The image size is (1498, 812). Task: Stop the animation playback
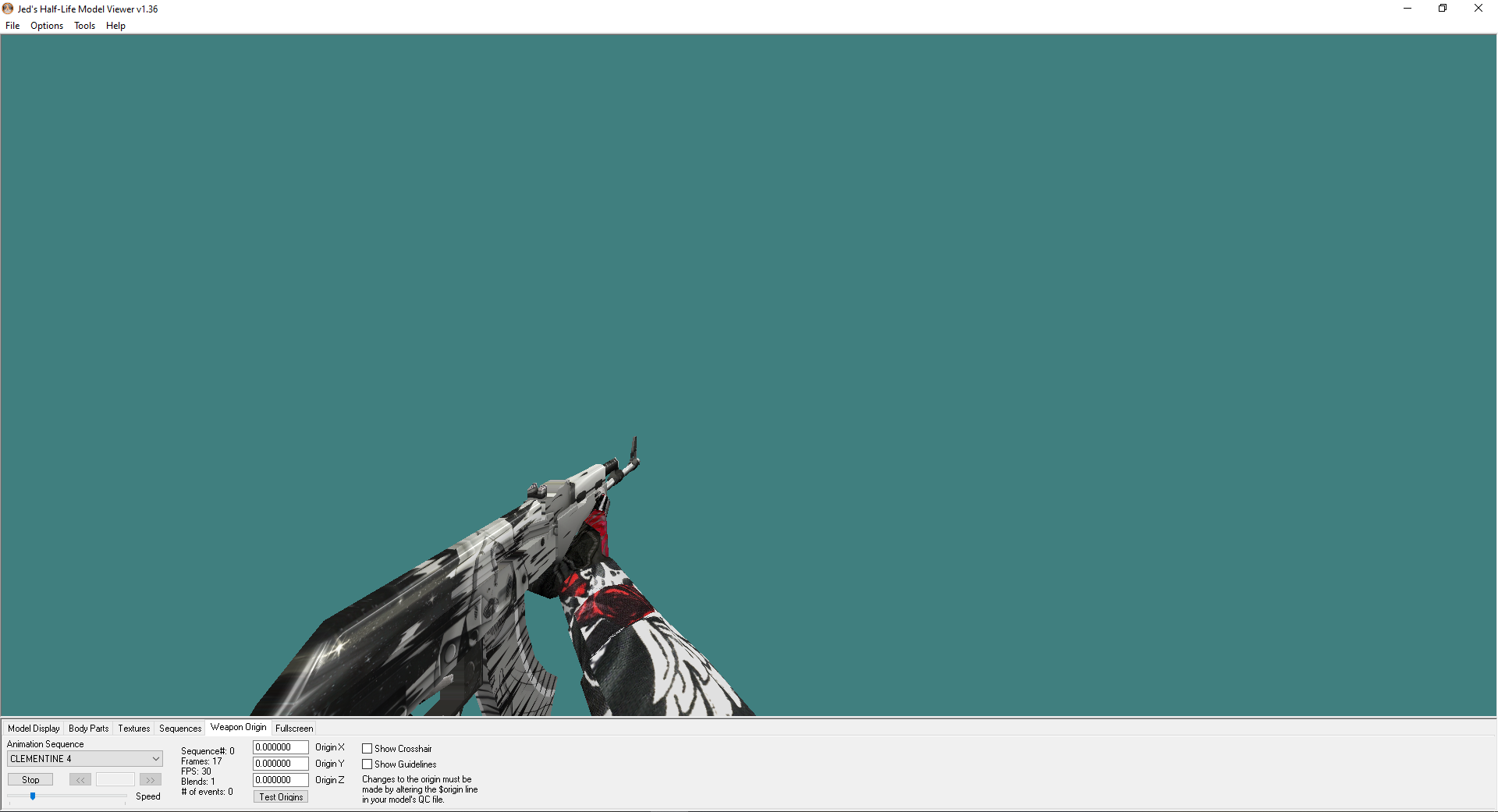30,780
